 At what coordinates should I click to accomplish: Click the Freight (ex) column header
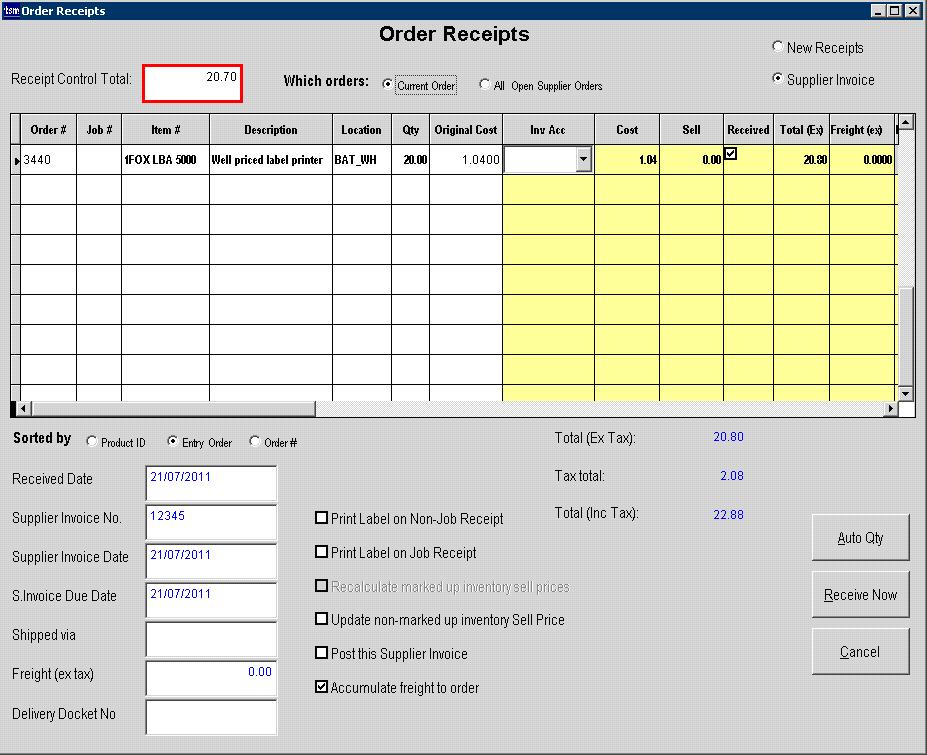coord(862,129)
